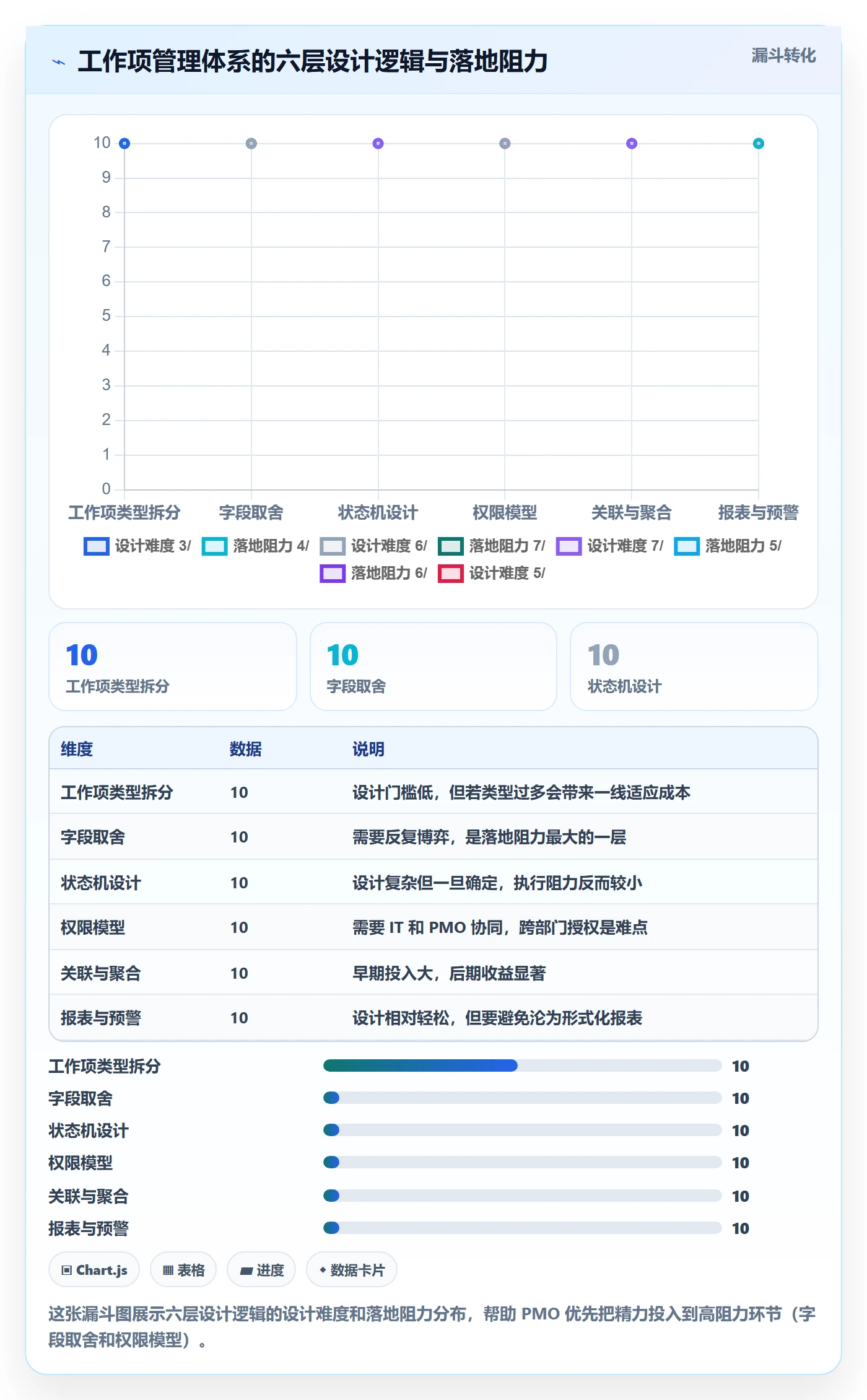Image resolution: width=867 pixels, height=1400 pixels.
Task: Open the 状态机设计 stat card
Action: 694,667
